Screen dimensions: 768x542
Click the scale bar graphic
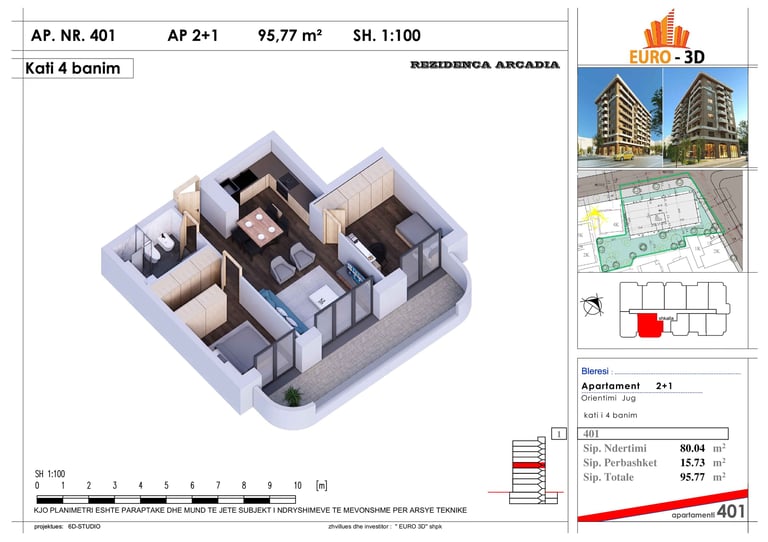[x=166, y=500]
